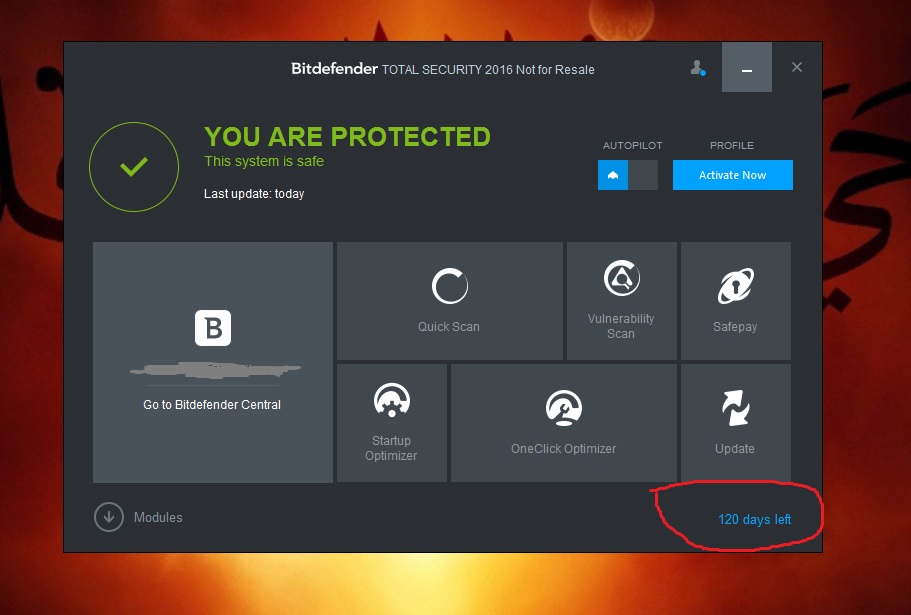Click the 120 days left link

click(755, 519)
